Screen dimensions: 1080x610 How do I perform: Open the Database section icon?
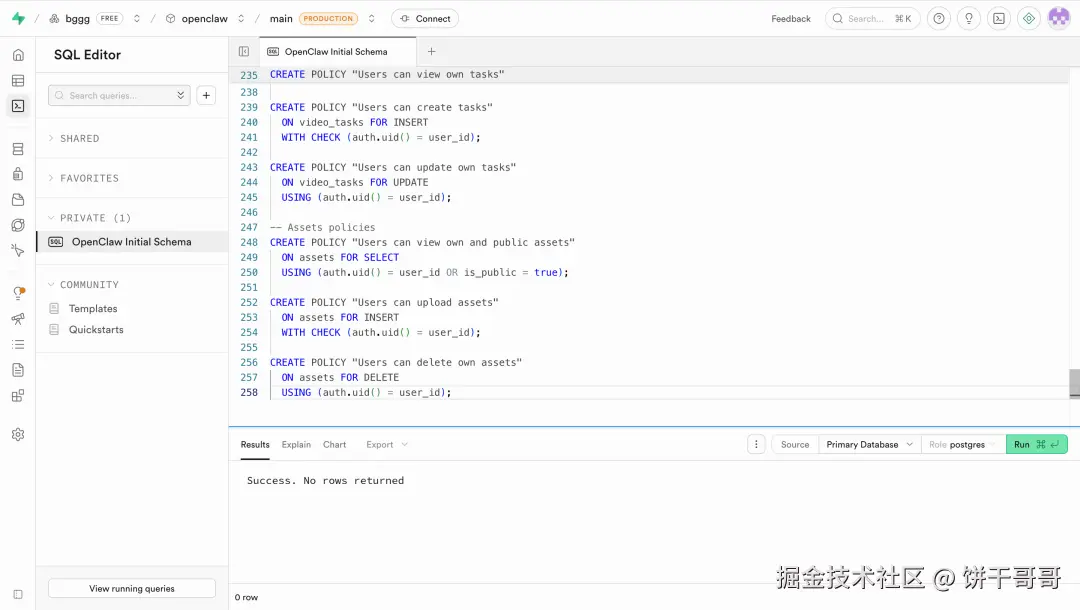18,149
